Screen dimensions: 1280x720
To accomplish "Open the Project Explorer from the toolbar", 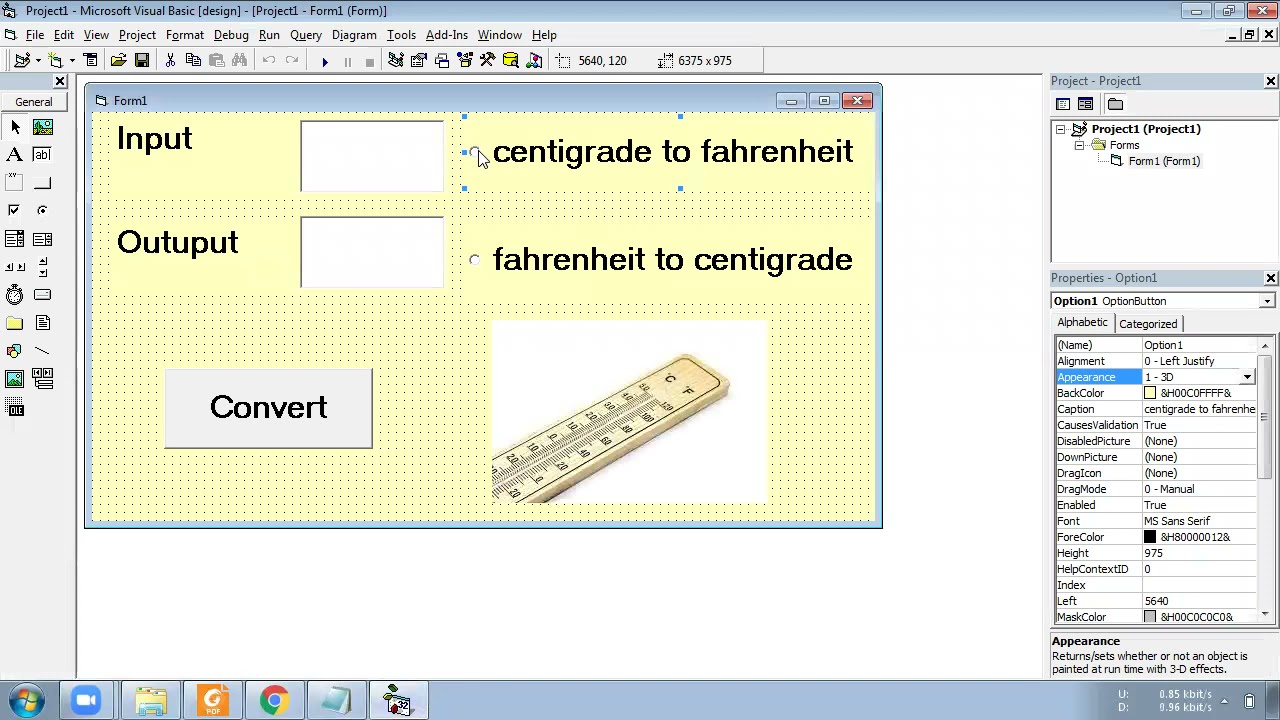I will (x=395, y=60).
